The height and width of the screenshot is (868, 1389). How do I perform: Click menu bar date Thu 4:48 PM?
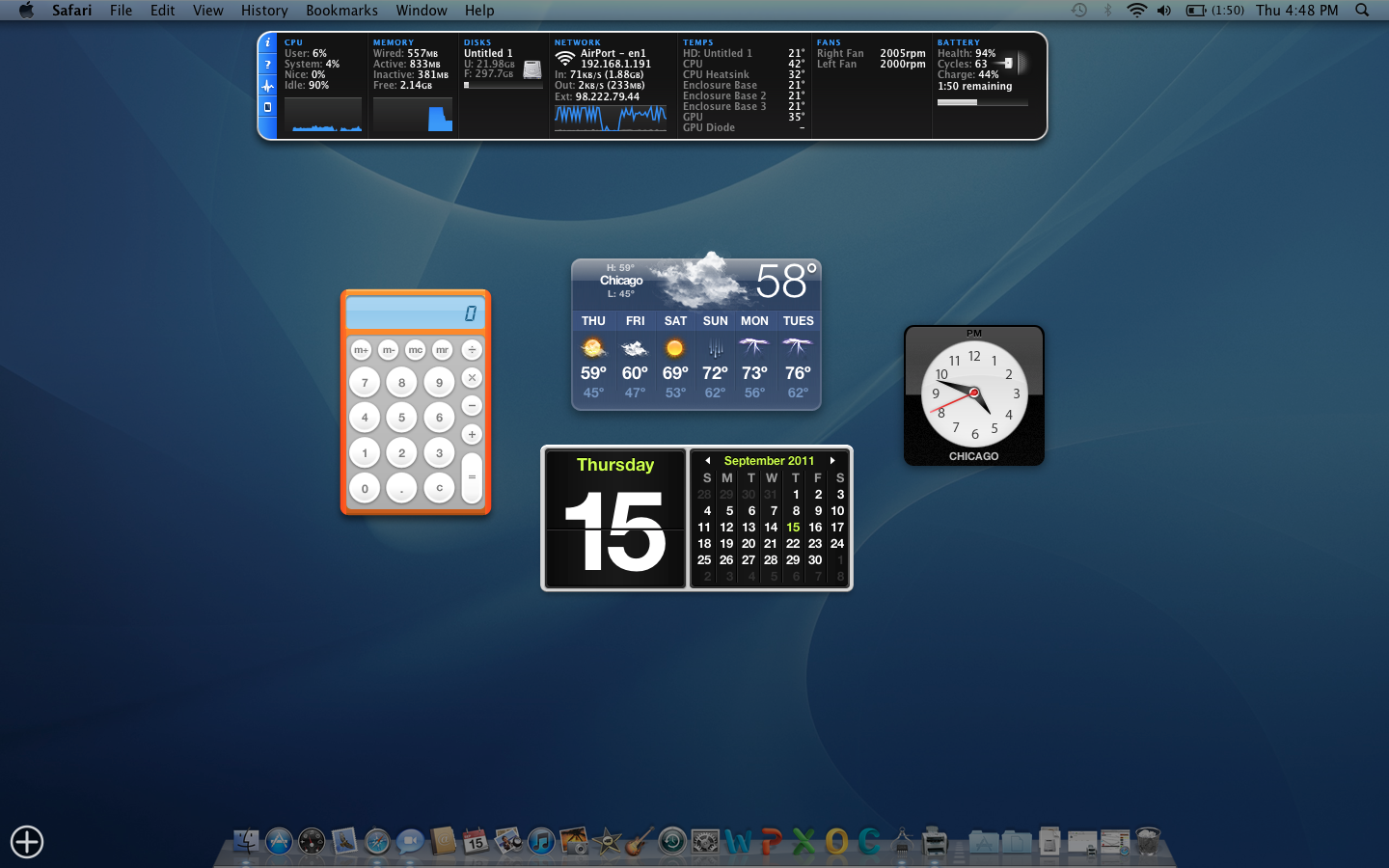(x=1297, y=10)
